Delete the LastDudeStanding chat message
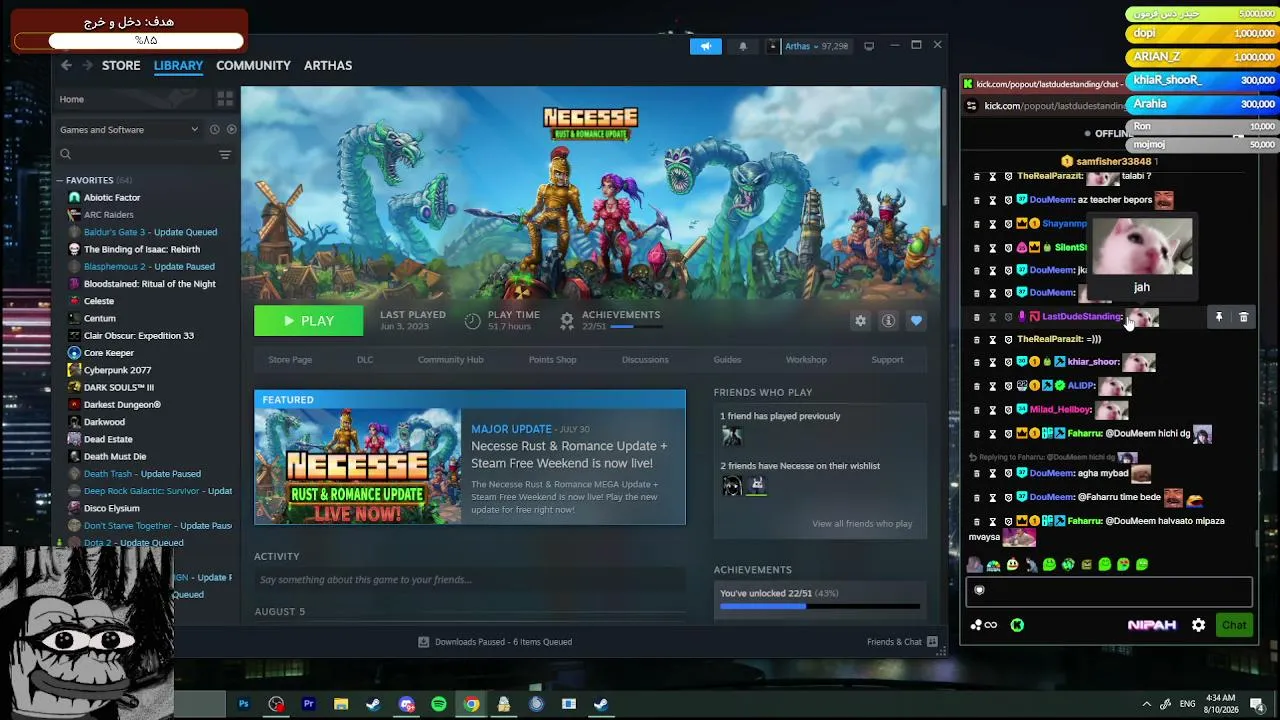 tap(1243, 317)
